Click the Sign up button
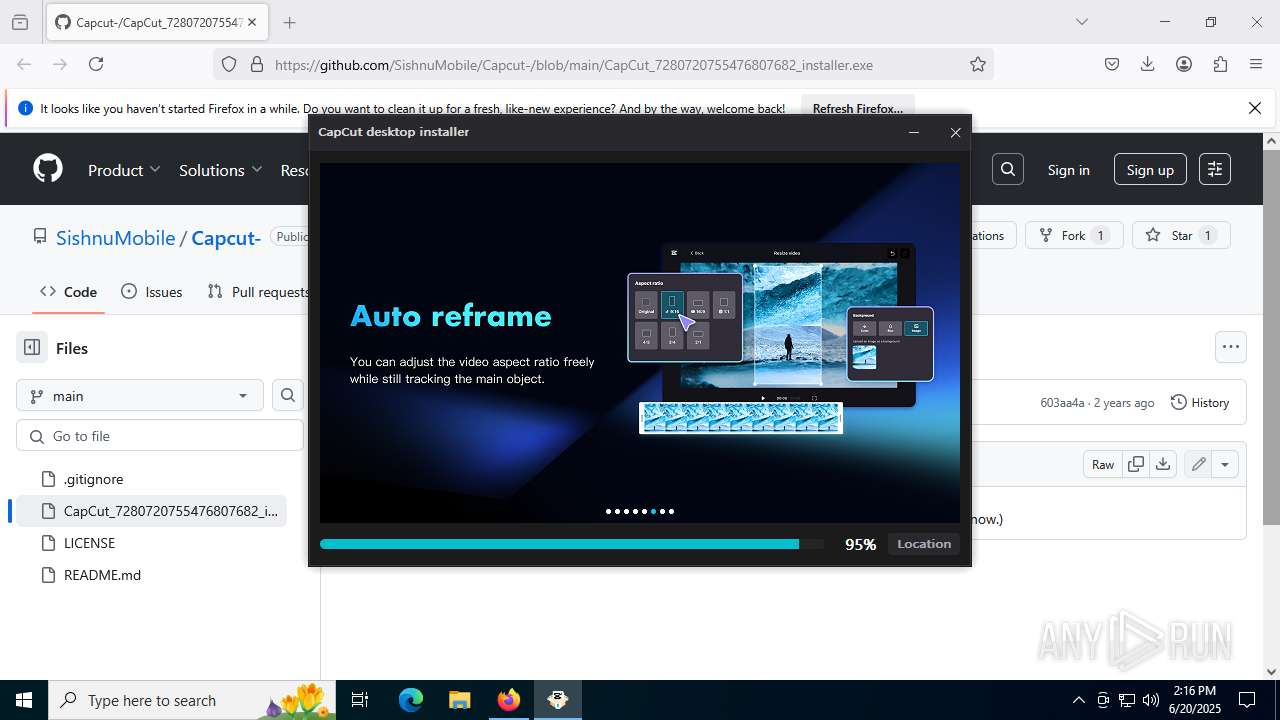Image resolution: width=1280 pixels, height=720 pixels. click(1150, 170)
